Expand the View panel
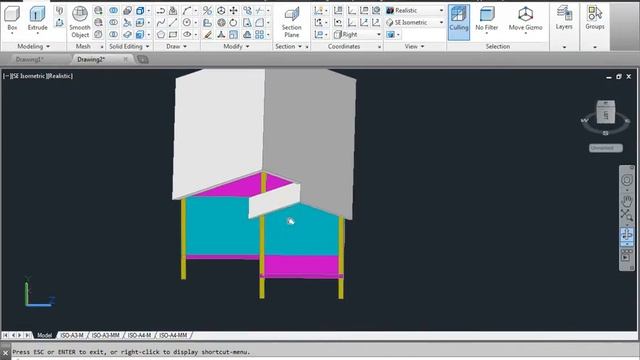This screenshot has width=640, height=360. (x=414, y=47)
